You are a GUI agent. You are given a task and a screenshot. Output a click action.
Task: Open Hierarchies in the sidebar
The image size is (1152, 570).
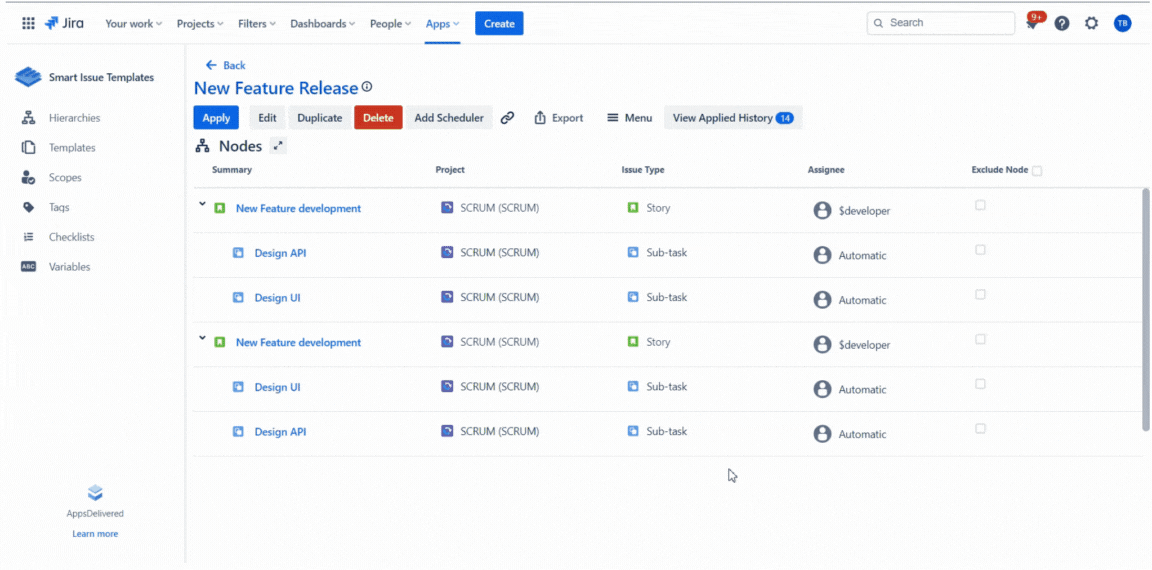point(74,118)
